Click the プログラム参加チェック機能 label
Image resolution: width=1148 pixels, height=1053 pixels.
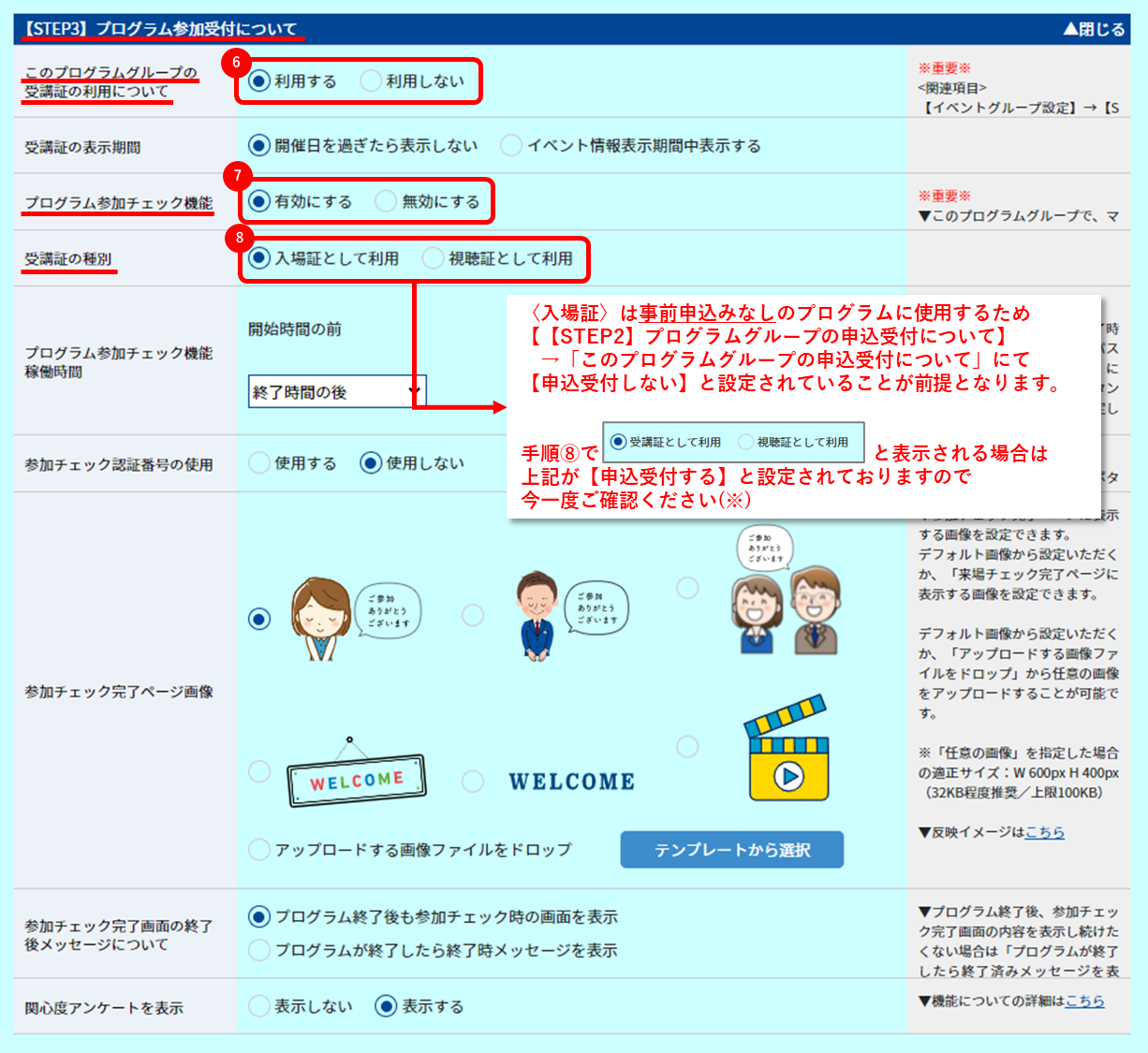coord(119,202)
